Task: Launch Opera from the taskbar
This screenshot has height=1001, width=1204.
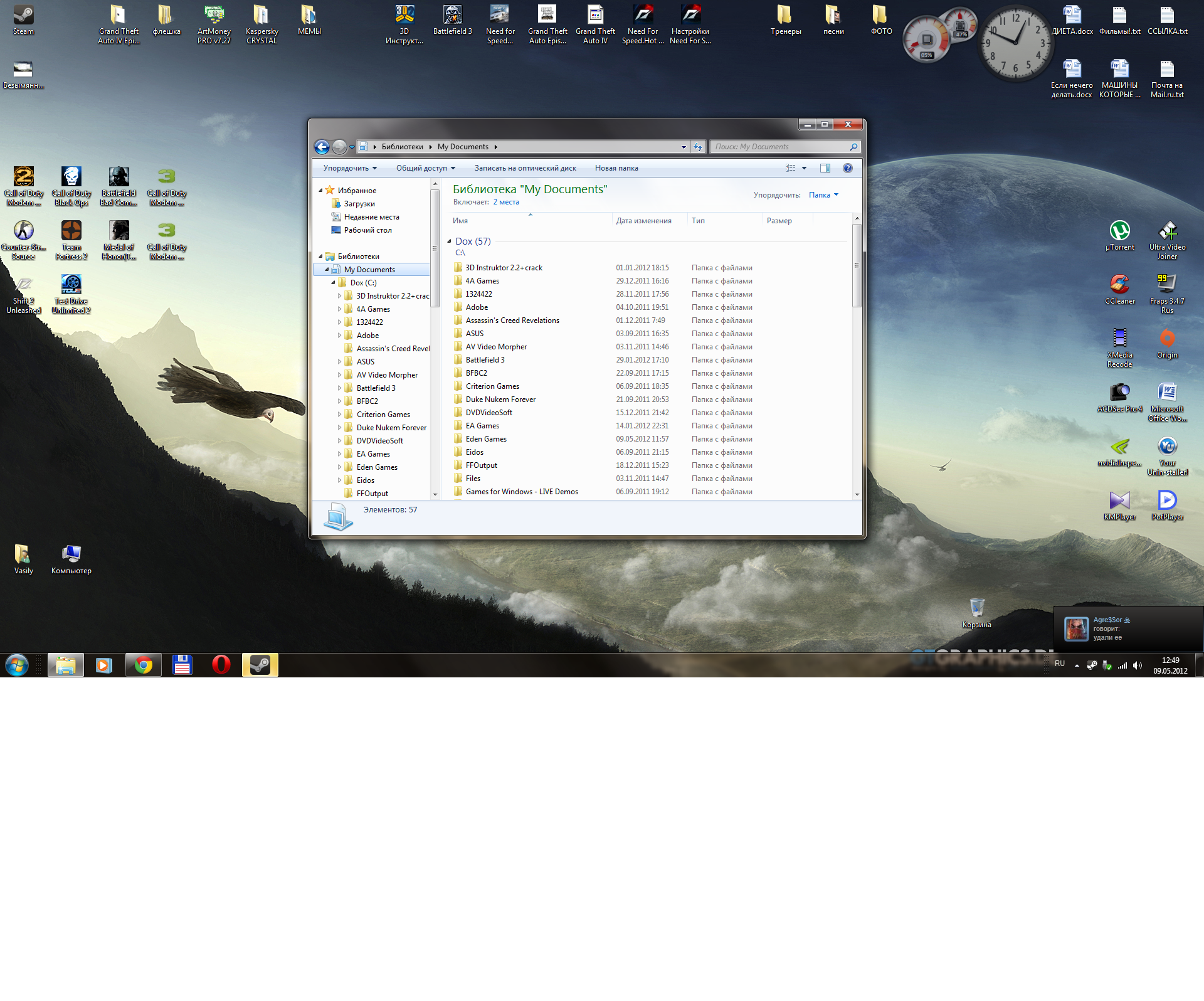Action: coord(221,665)
